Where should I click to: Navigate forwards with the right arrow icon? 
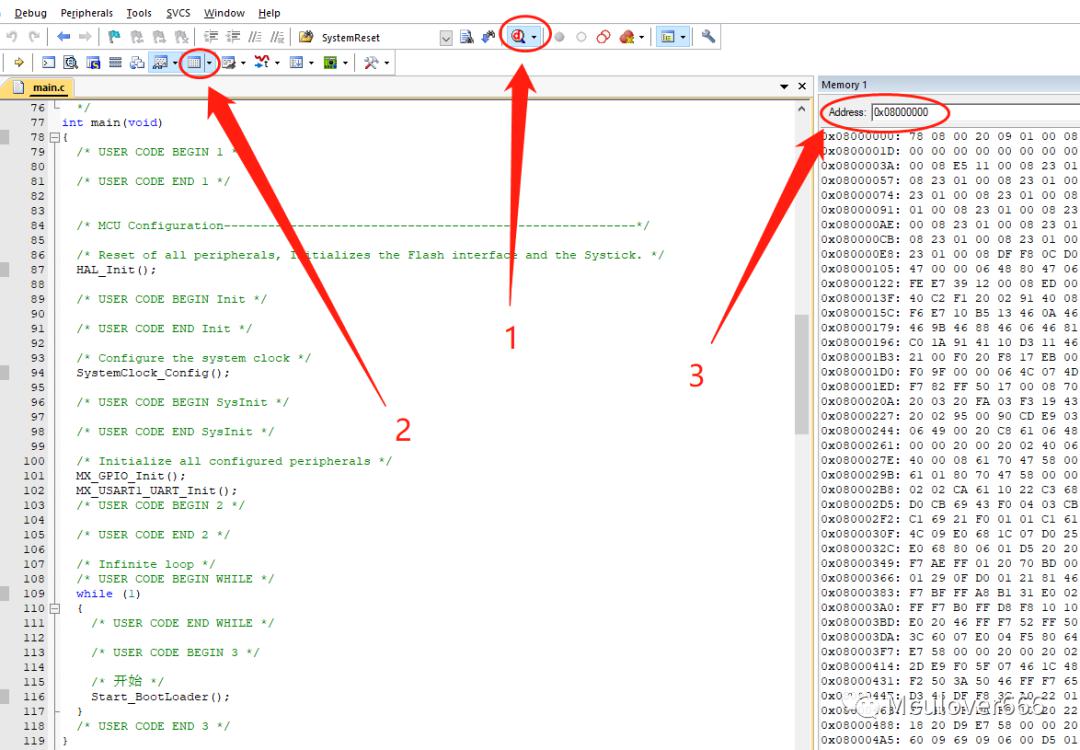[85, 37]
